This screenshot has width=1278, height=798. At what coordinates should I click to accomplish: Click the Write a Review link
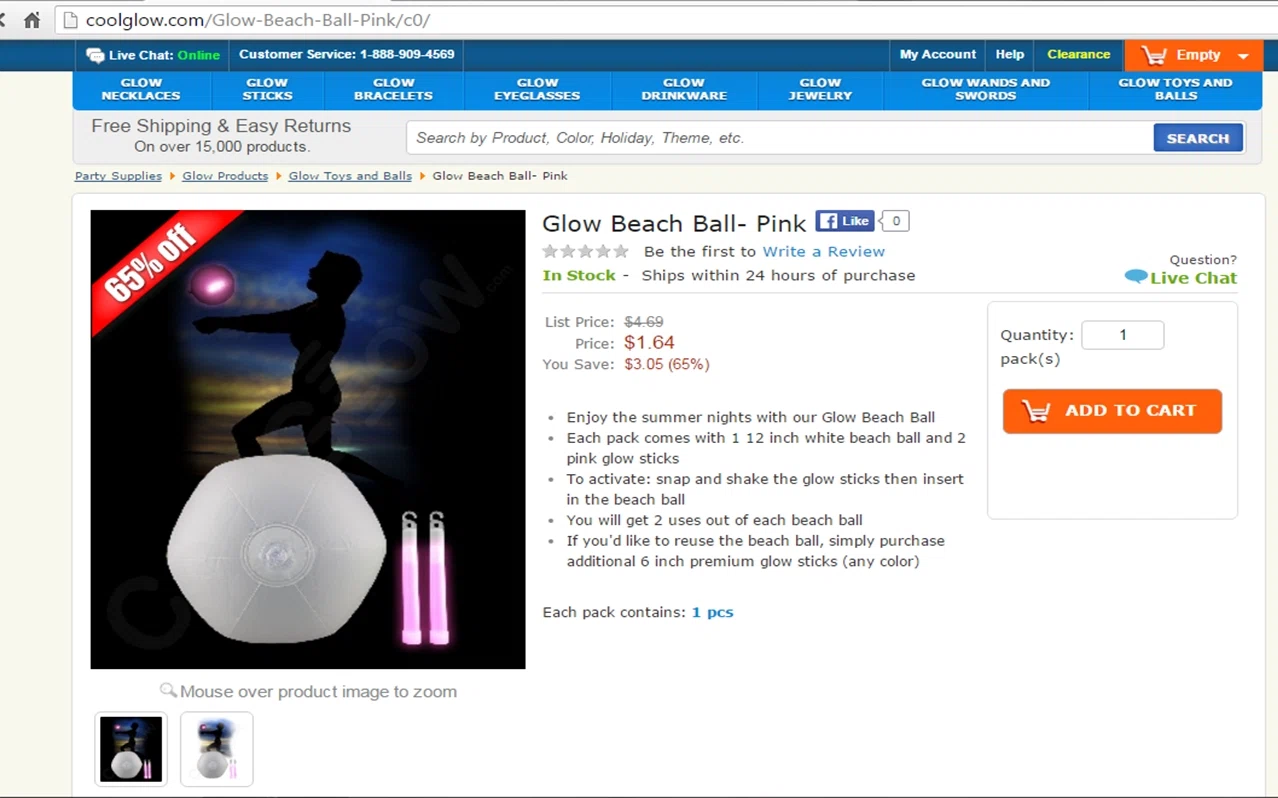[x=823, y=251]
